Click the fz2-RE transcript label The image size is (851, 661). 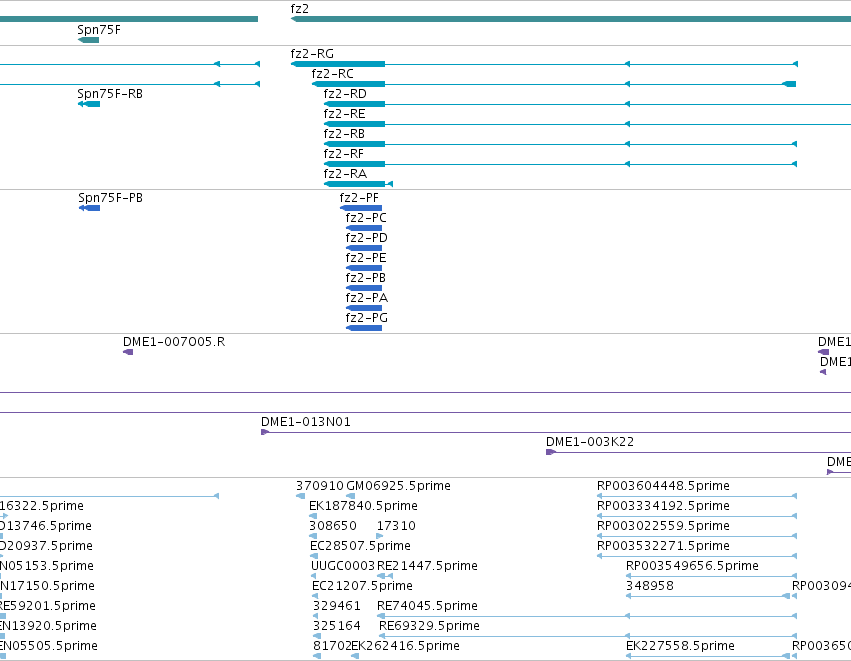pos(345,114)
